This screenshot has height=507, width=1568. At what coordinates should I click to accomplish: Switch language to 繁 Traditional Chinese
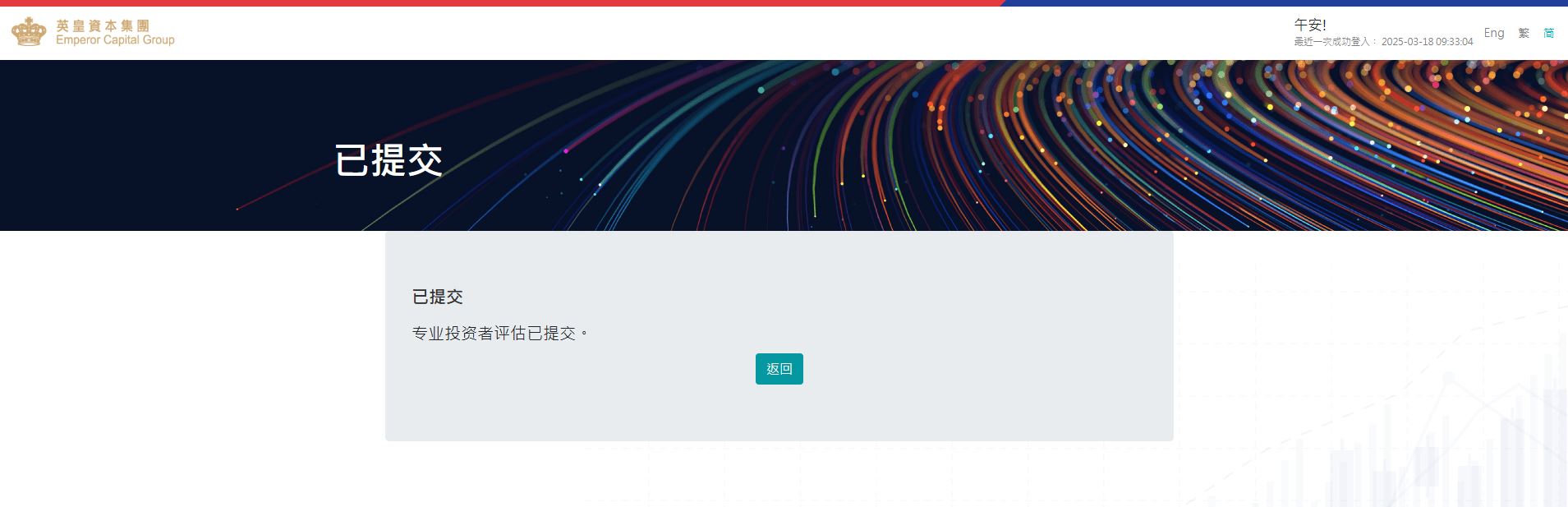coord(1524,33)
